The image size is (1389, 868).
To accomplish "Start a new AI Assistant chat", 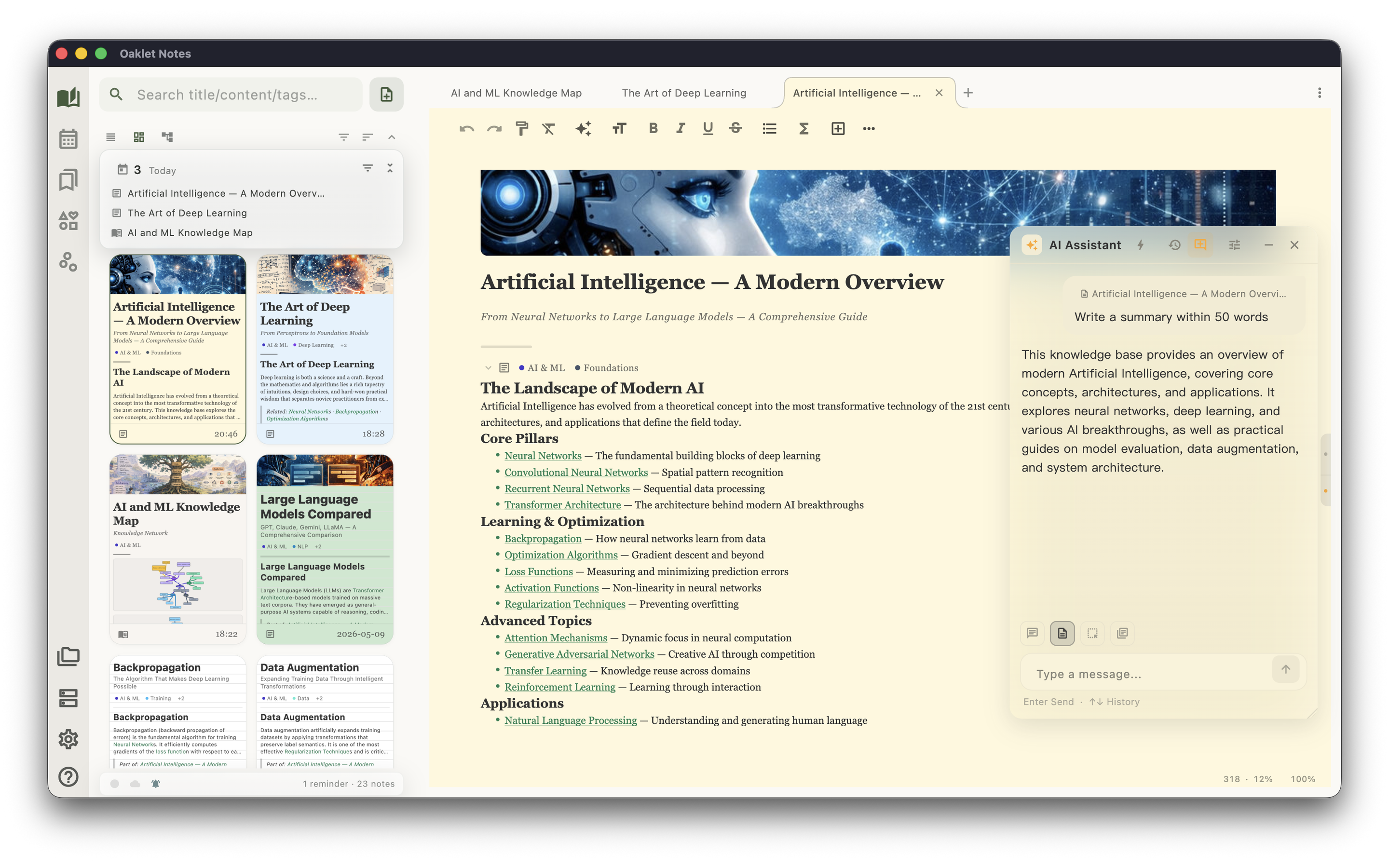I will click(1200, 245).
